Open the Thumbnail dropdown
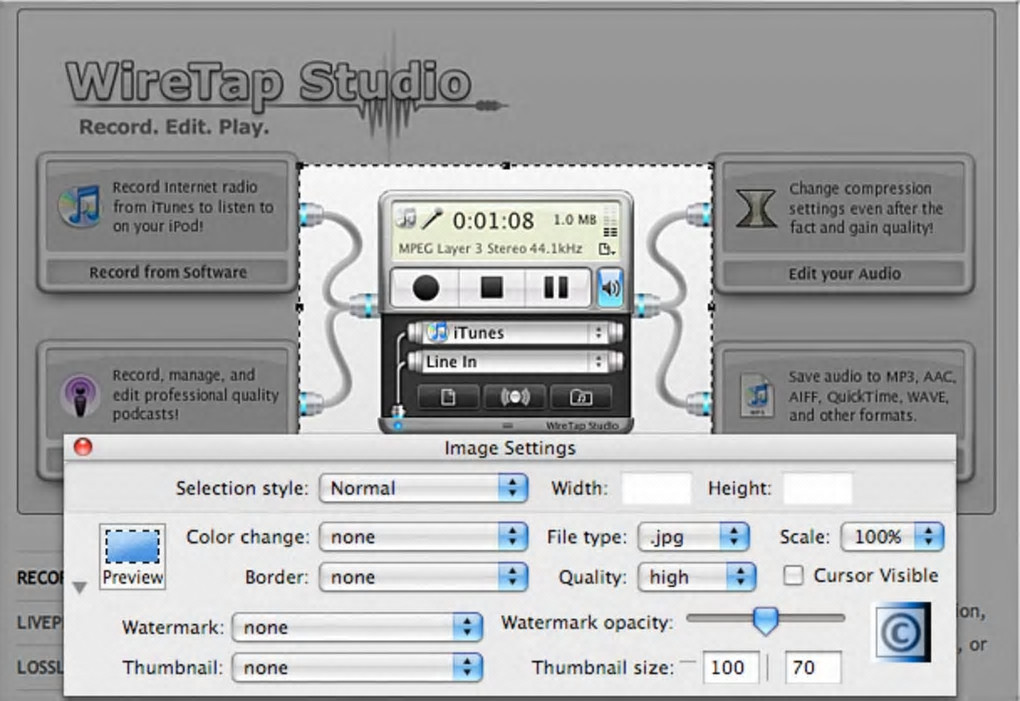This screenshot has height=701, width=1020. (x=357, y=668)
